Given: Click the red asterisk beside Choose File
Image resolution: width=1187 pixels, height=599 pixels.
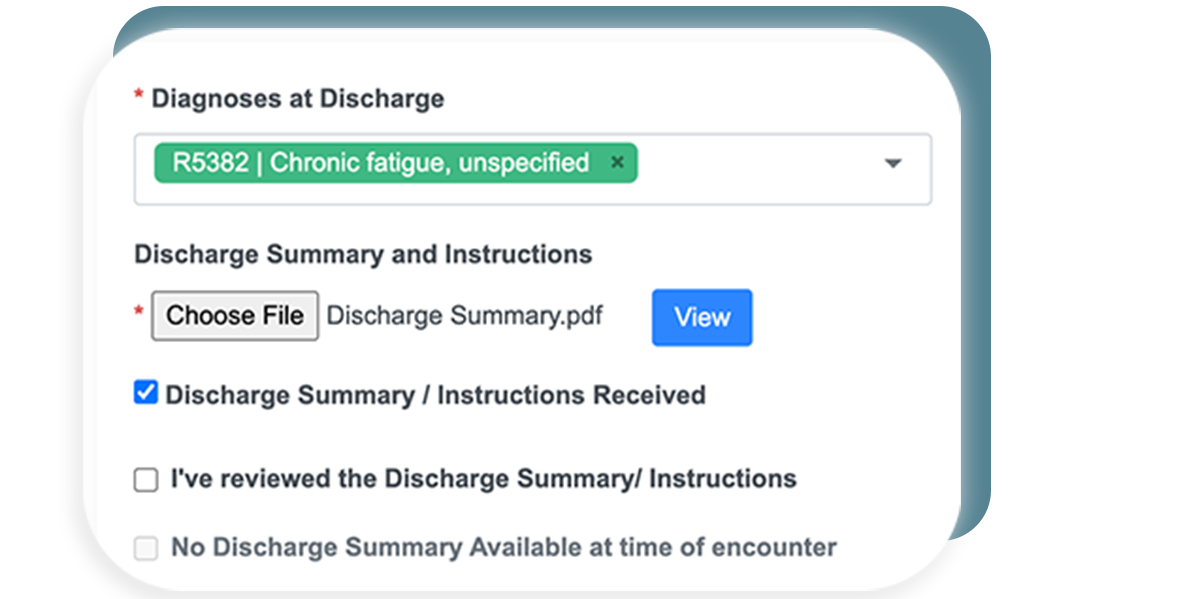Looking at the screenshot, I should click(x=139, y=310).
